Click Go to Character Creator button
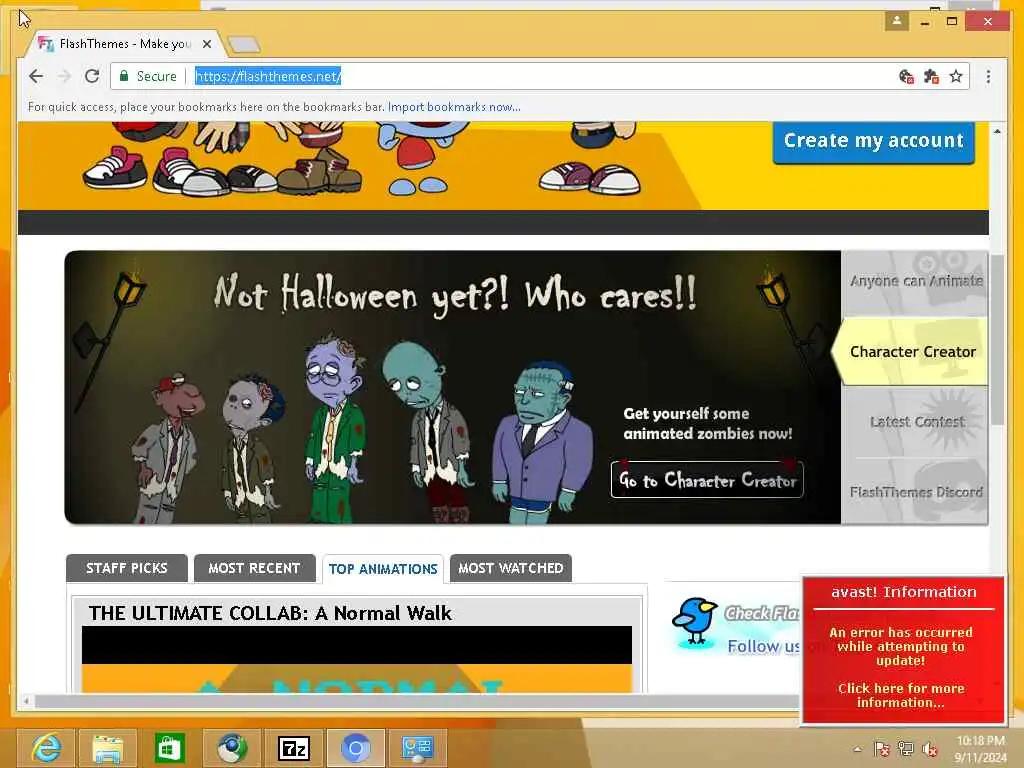Image resolution: width=1024 pixels, height=768 pixels. coord(707,480)
